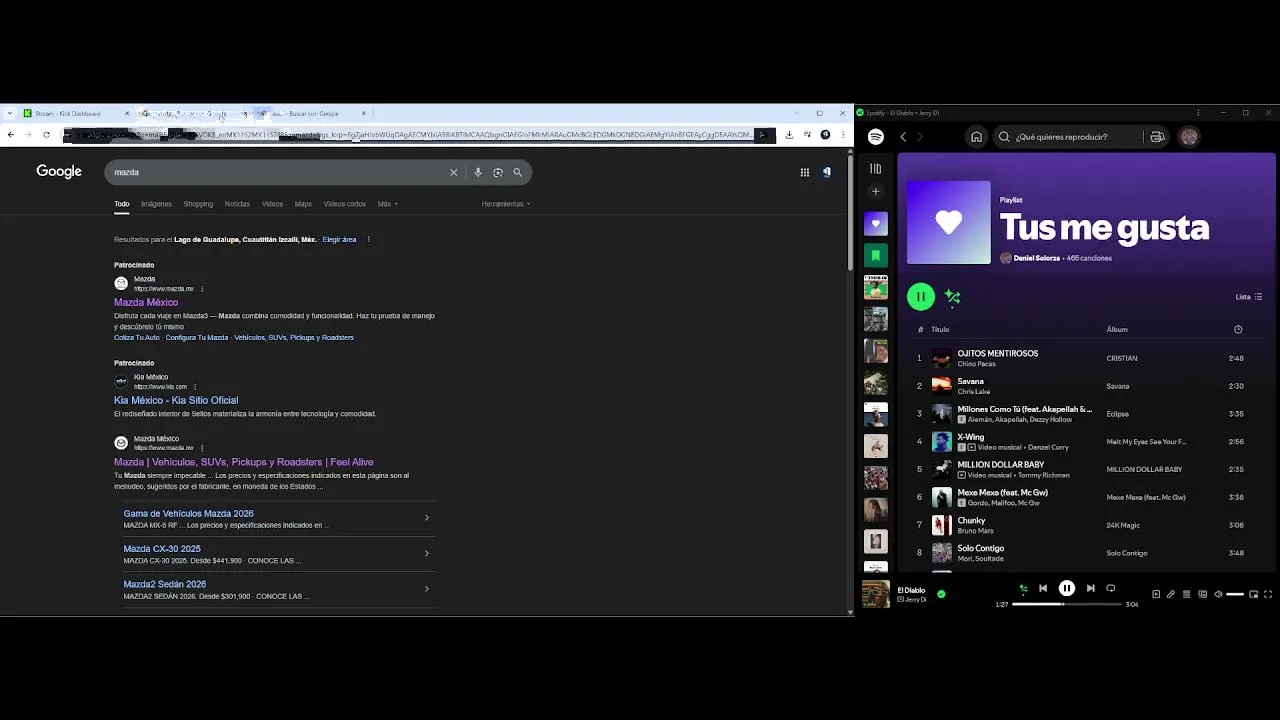
Task: Open playback queue icon
Action: click(x=1187, y=594)
